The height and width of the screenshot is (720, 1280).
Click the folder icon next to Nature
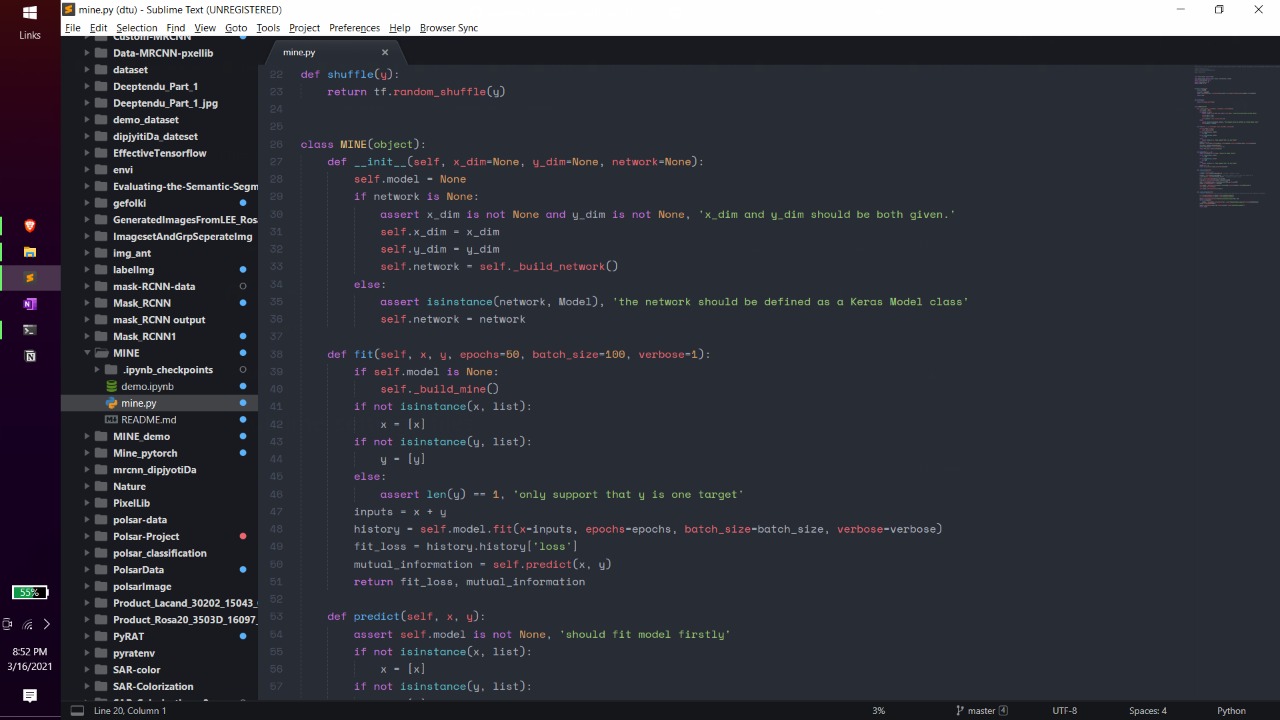(101, 486)
